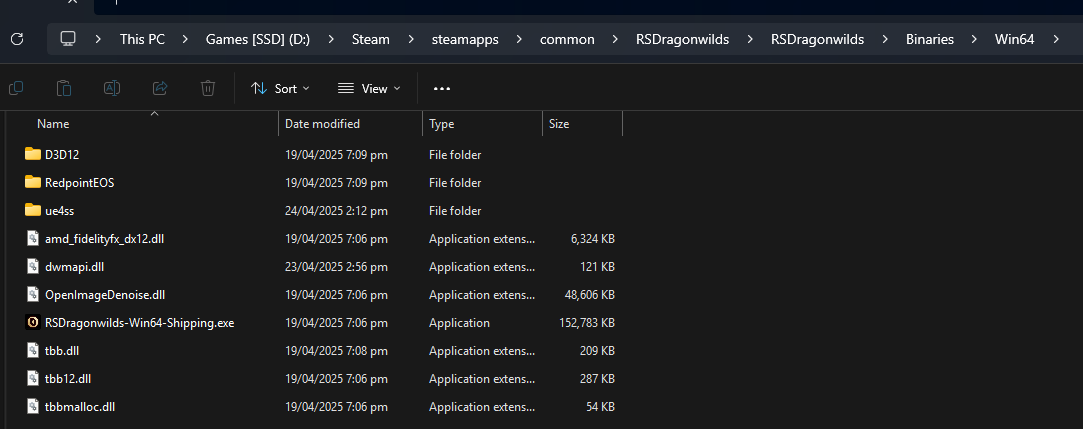Click the amd_fidelityfx_dx12.dll file icon

click(32, 238)
